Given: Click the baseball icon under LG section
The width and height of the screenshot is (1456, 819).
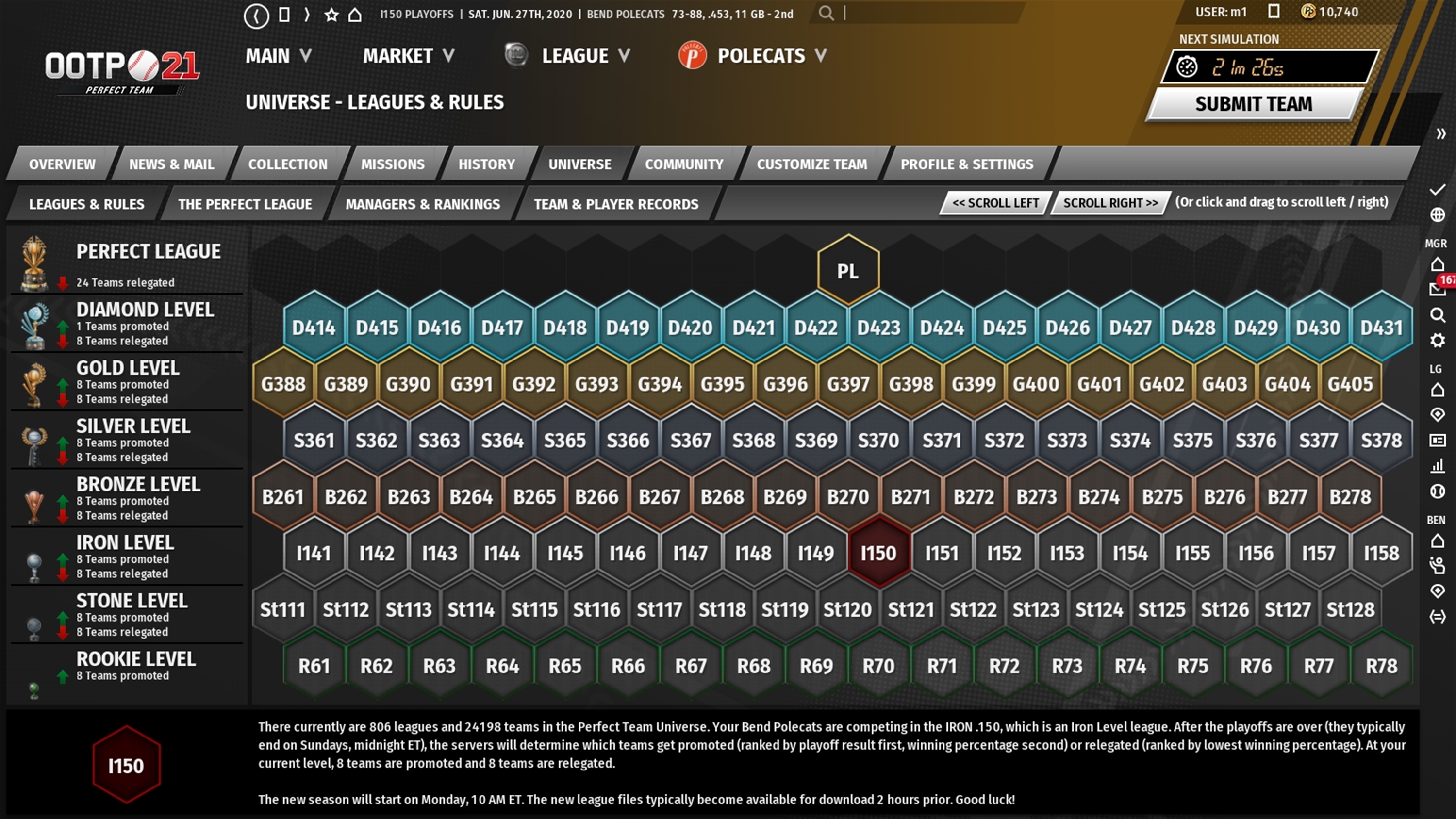Looking at the screenshot, I should [1438, 491].
